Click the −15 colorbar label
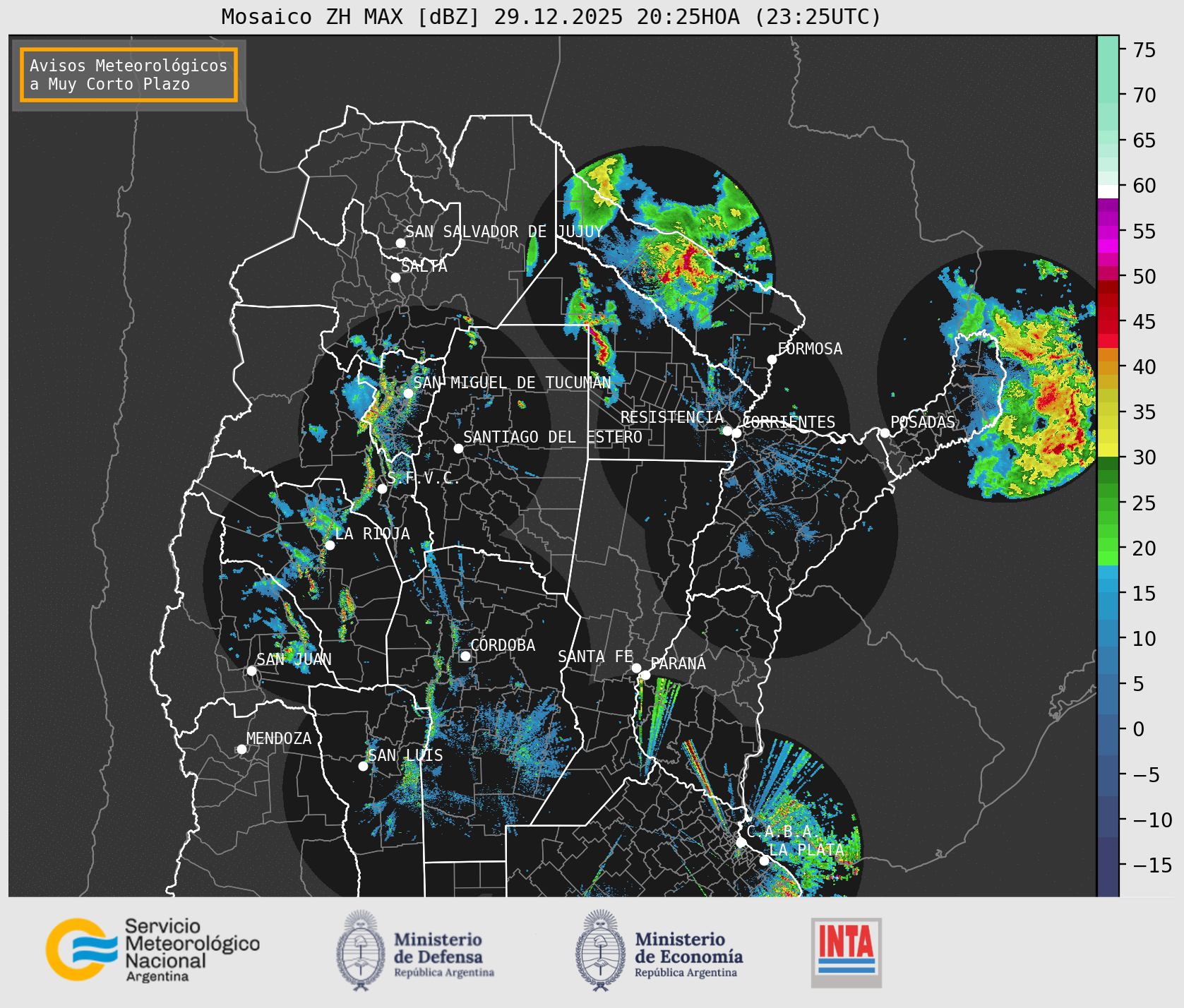 coord(1152,865)
